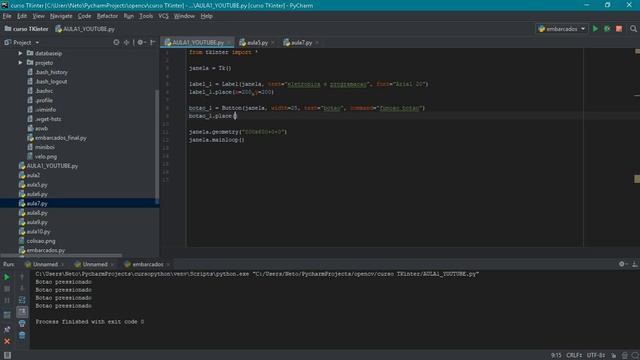Hide the Run tool window
640x360 pixels.
(635, 264)
